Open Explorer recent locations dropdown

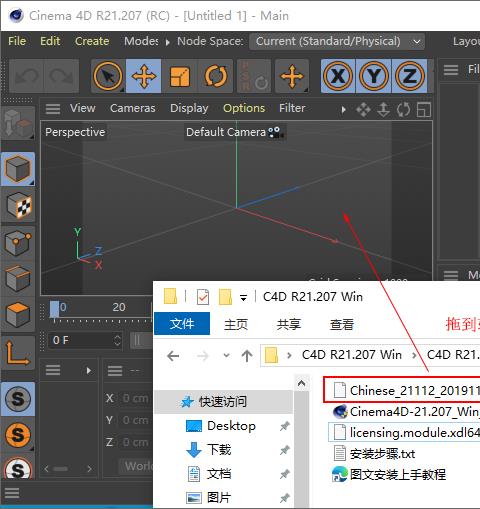coord(227,355)
